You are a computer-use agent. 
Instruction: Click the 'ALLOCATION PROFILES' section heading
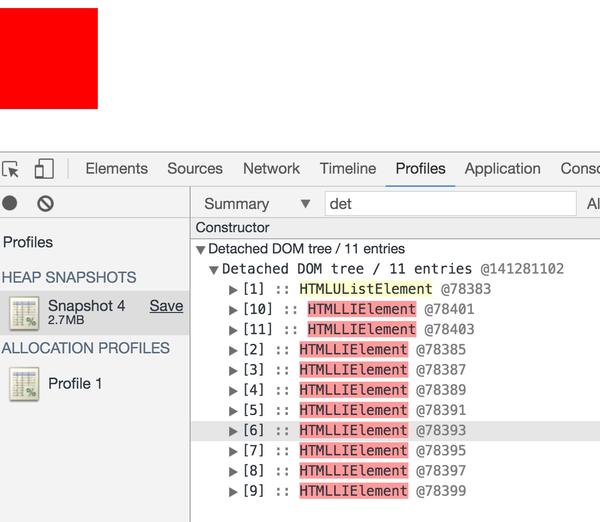86,348
